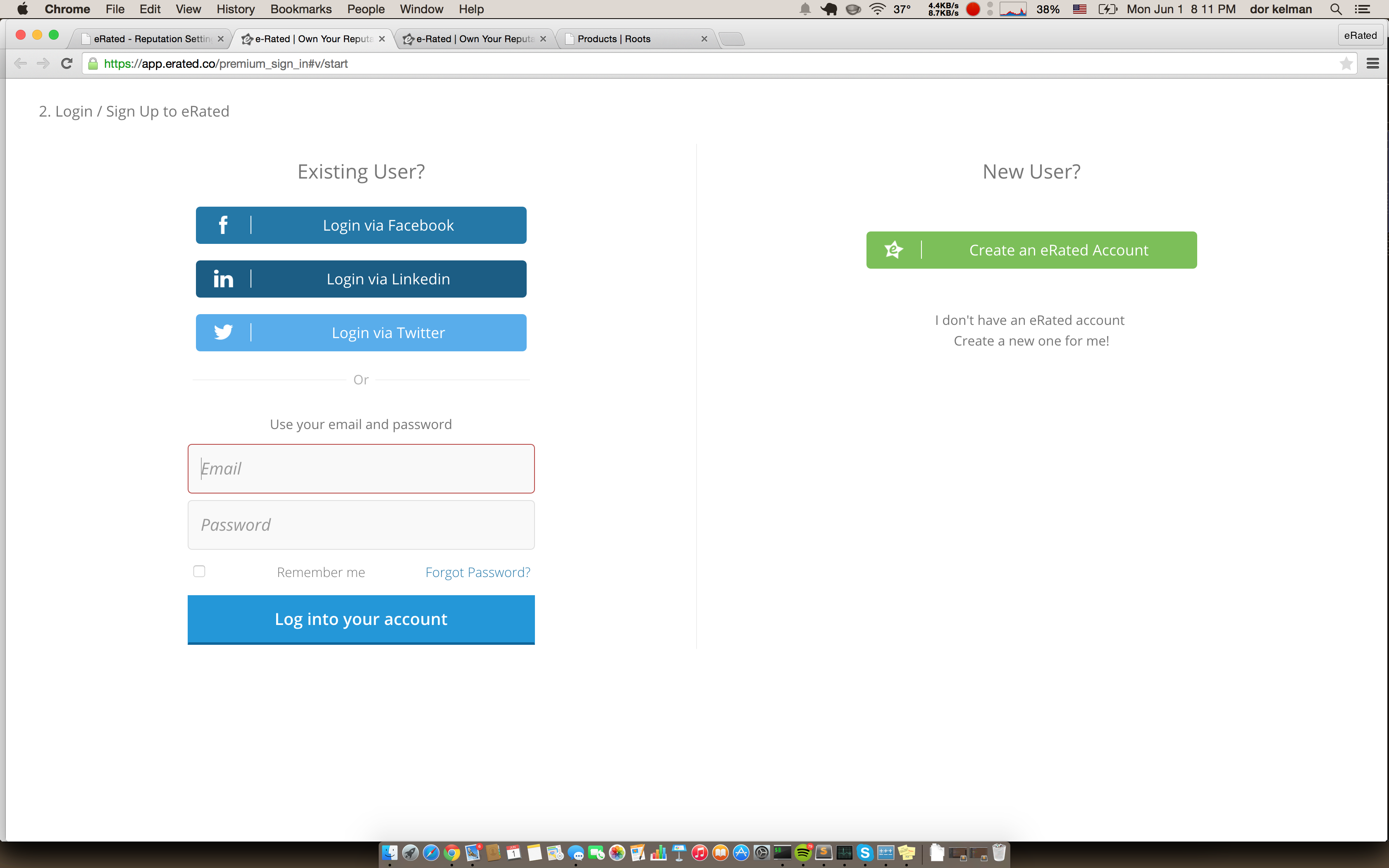Viewport: 1389px width, 868px height.
Task: Open a new tab with the new-tab button
Action: pos(732,39)
